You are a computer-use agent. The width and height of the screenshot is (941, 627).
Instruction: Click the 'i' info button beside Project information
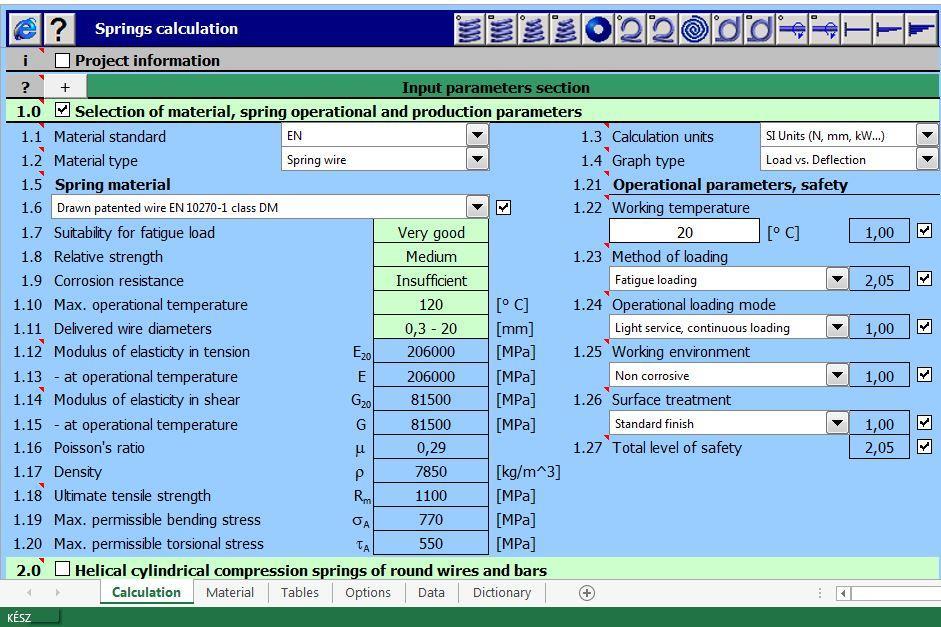(25, 61)
